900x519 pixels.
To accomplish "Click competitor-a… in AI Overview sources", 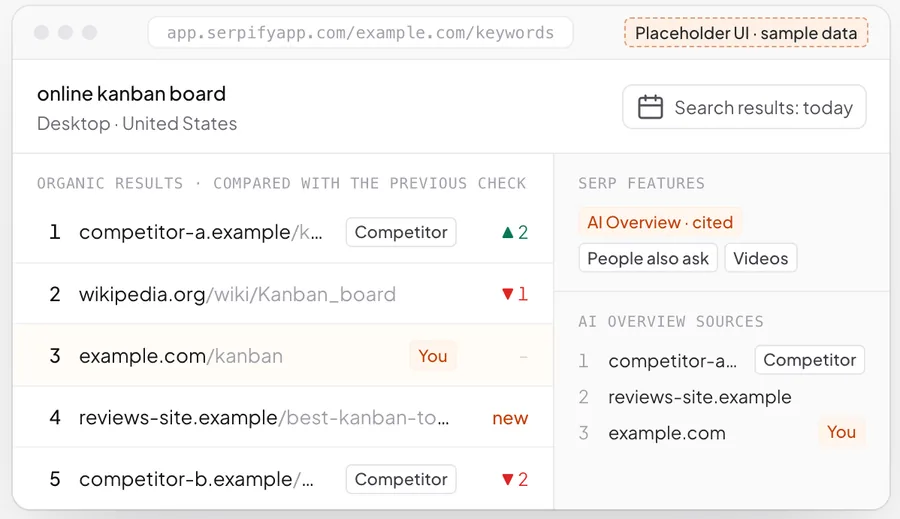I will (672, 361).
